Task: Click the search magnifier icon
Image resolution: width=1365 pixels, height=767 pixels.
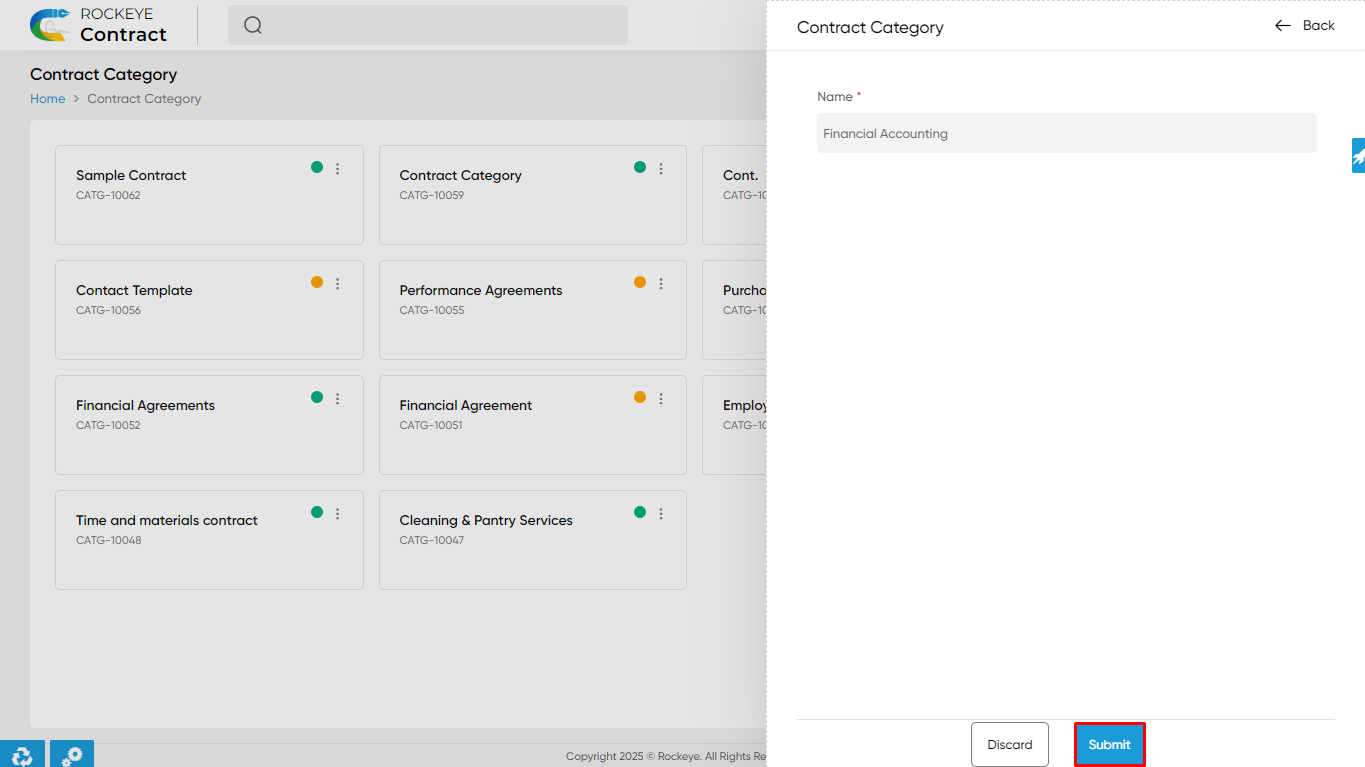Action: (x=253, y=25)
